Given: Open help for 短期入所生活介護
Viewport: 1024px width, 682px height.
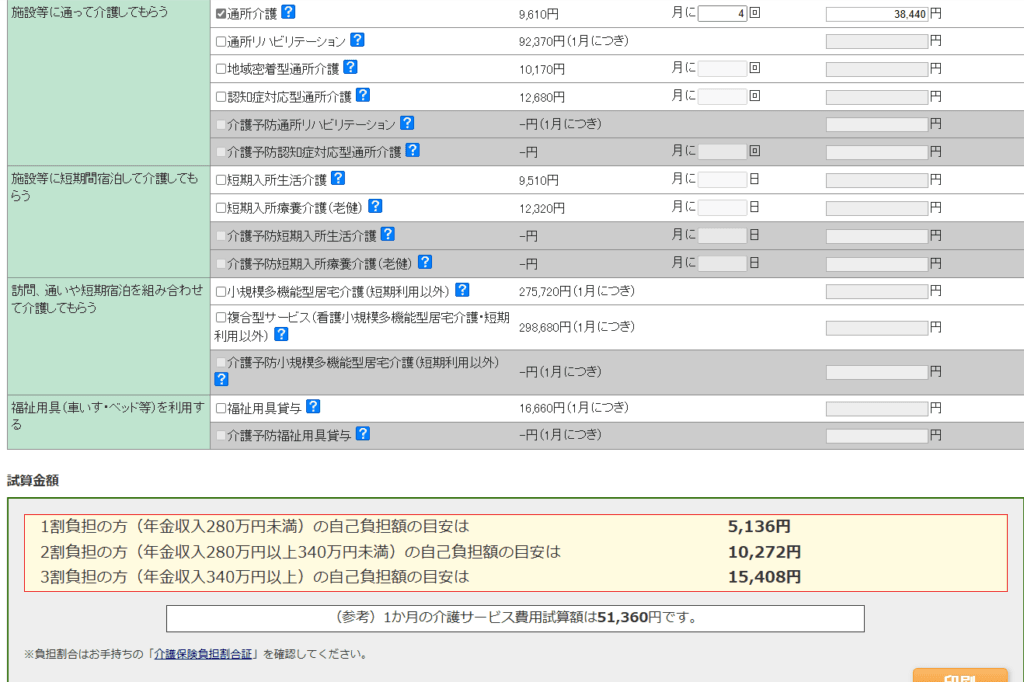Looking at the screenshot, I should 338,178.
